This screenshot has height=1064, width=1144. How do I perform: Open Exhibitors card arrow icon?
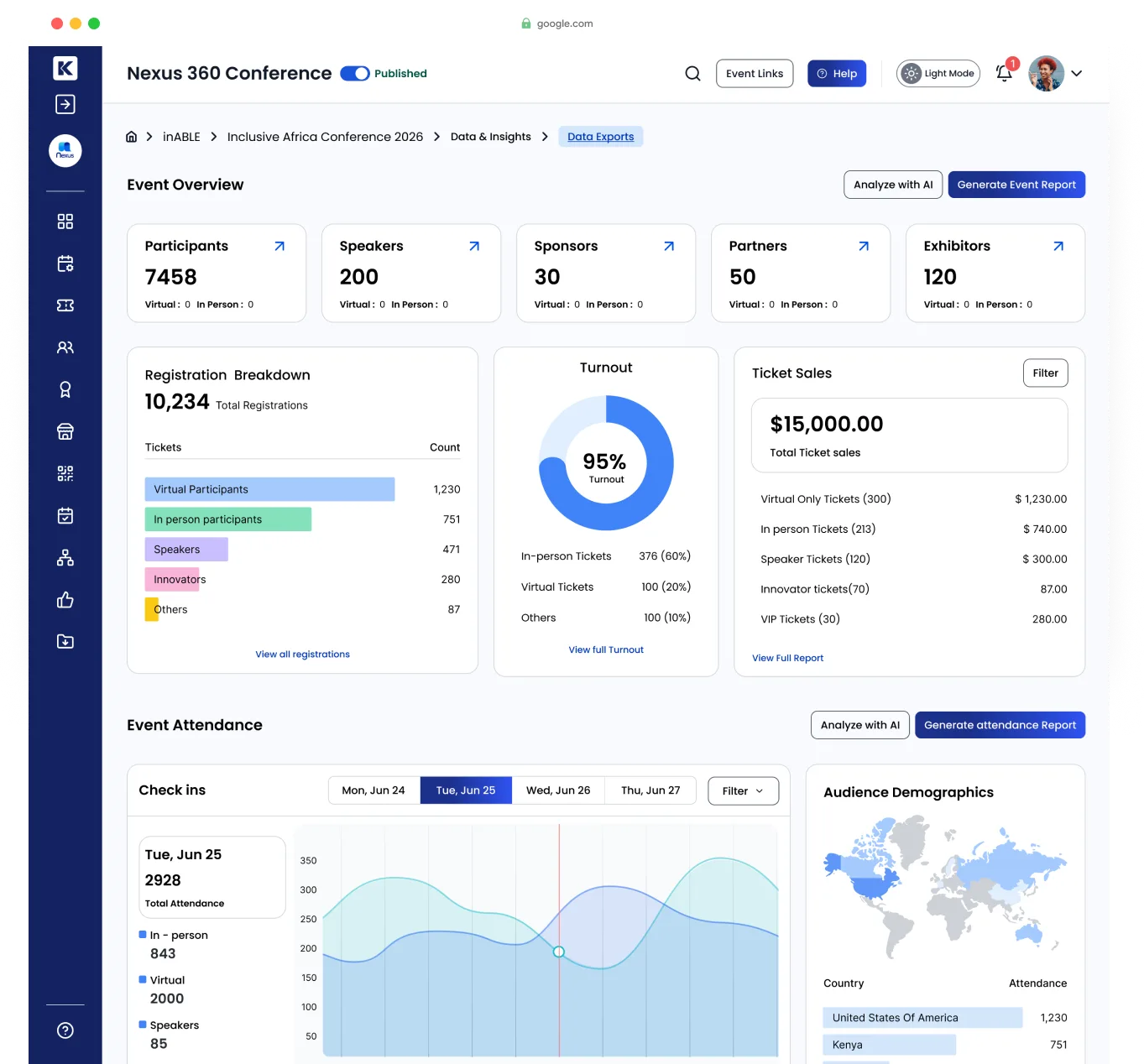click(x=1058, y=246)
